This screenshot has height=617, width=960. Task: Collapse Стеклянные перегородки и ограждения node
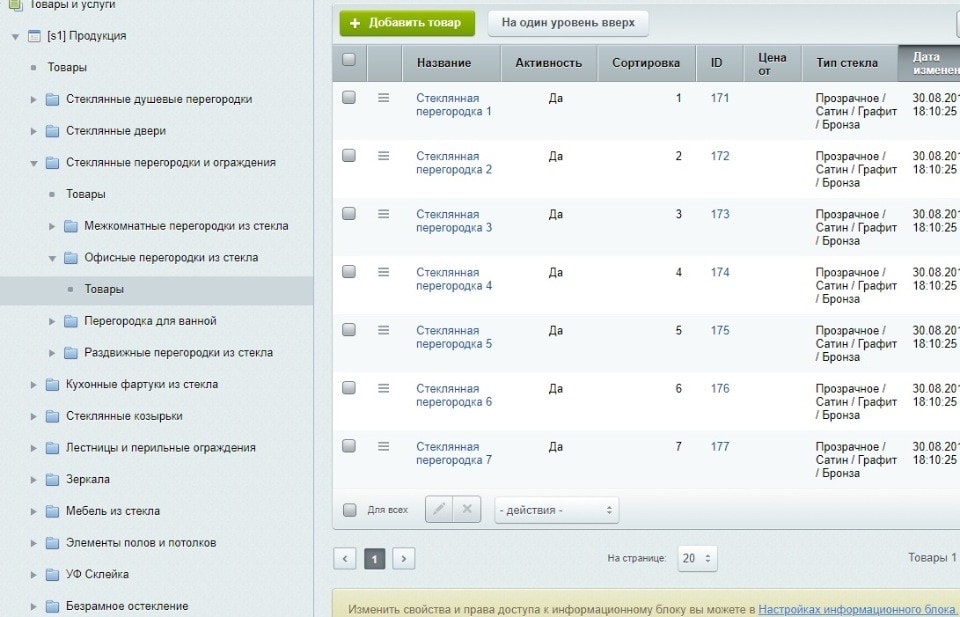coord(34,163)
